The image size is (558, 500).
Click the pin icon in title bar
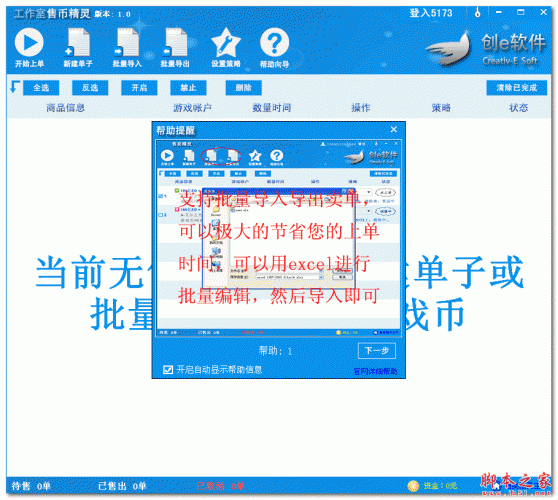(x=478, y=12)
